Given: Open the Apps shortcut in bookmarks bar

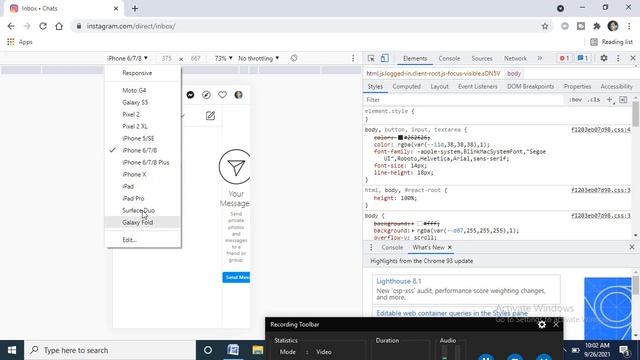Looking at the screenshot, I should point(20,42).
